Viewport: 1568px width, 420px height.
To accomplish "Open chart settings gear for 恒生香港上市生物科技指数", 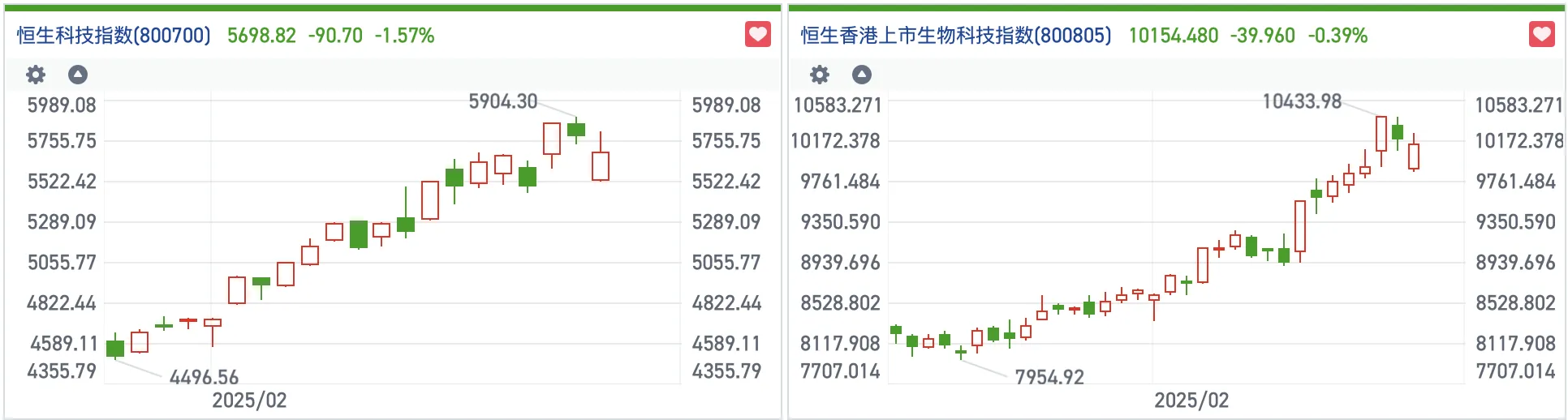I will [x=820, y=75].
